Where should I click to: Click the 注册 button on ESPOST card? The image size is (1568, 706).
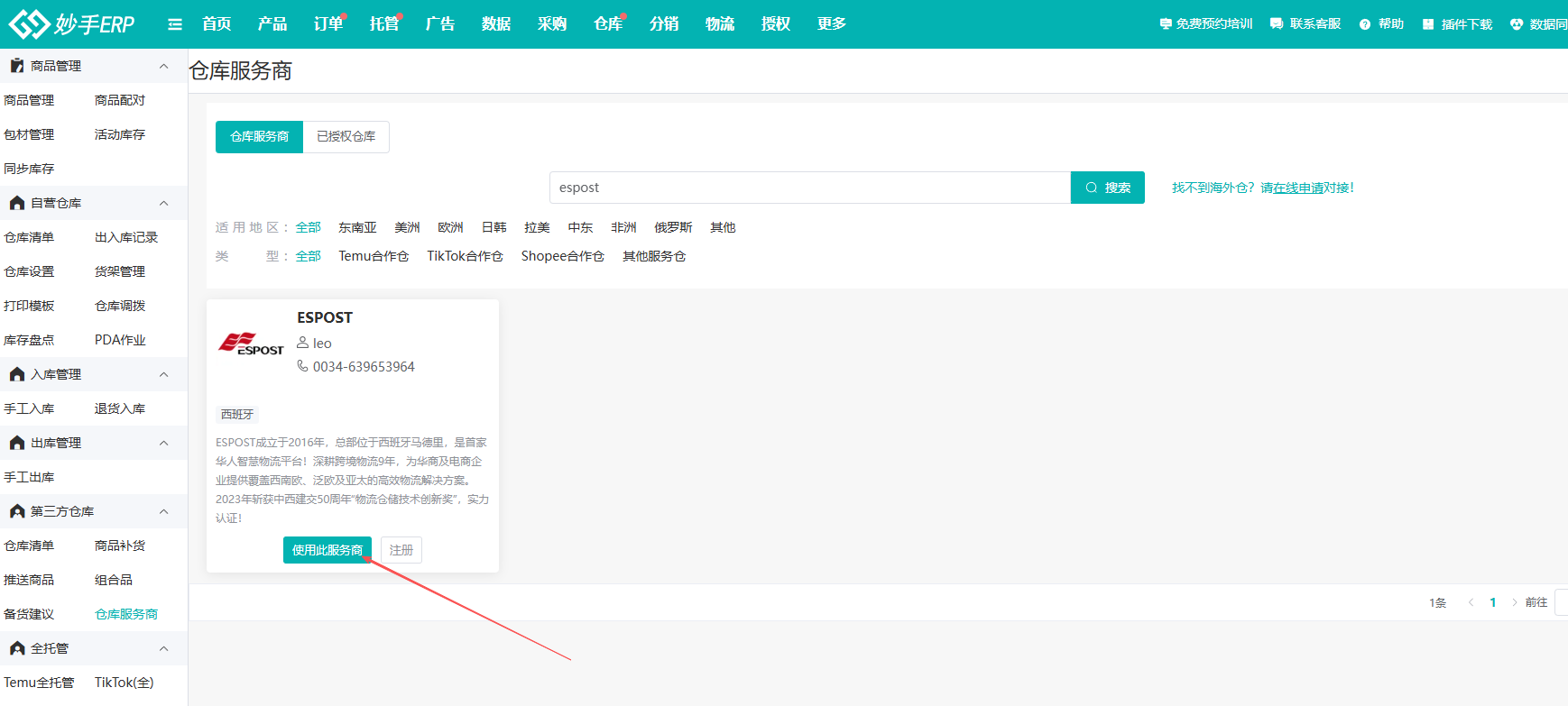(x=401, y=550)
